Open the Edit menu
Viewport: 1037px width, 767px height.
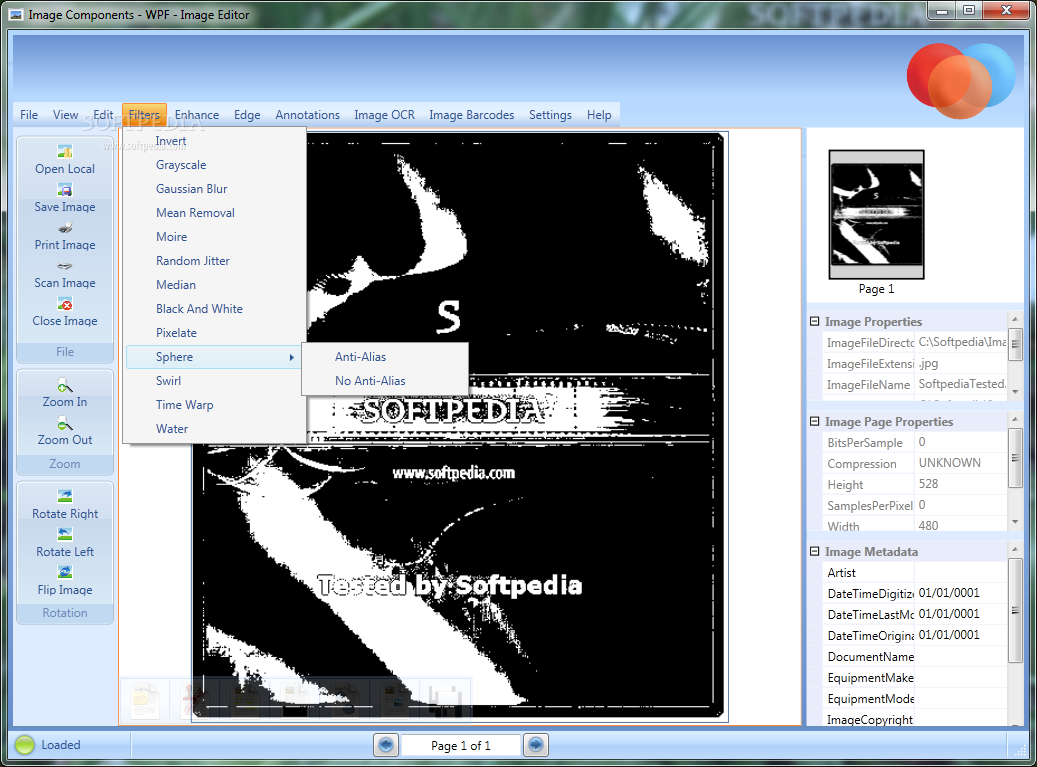[103, 115]
